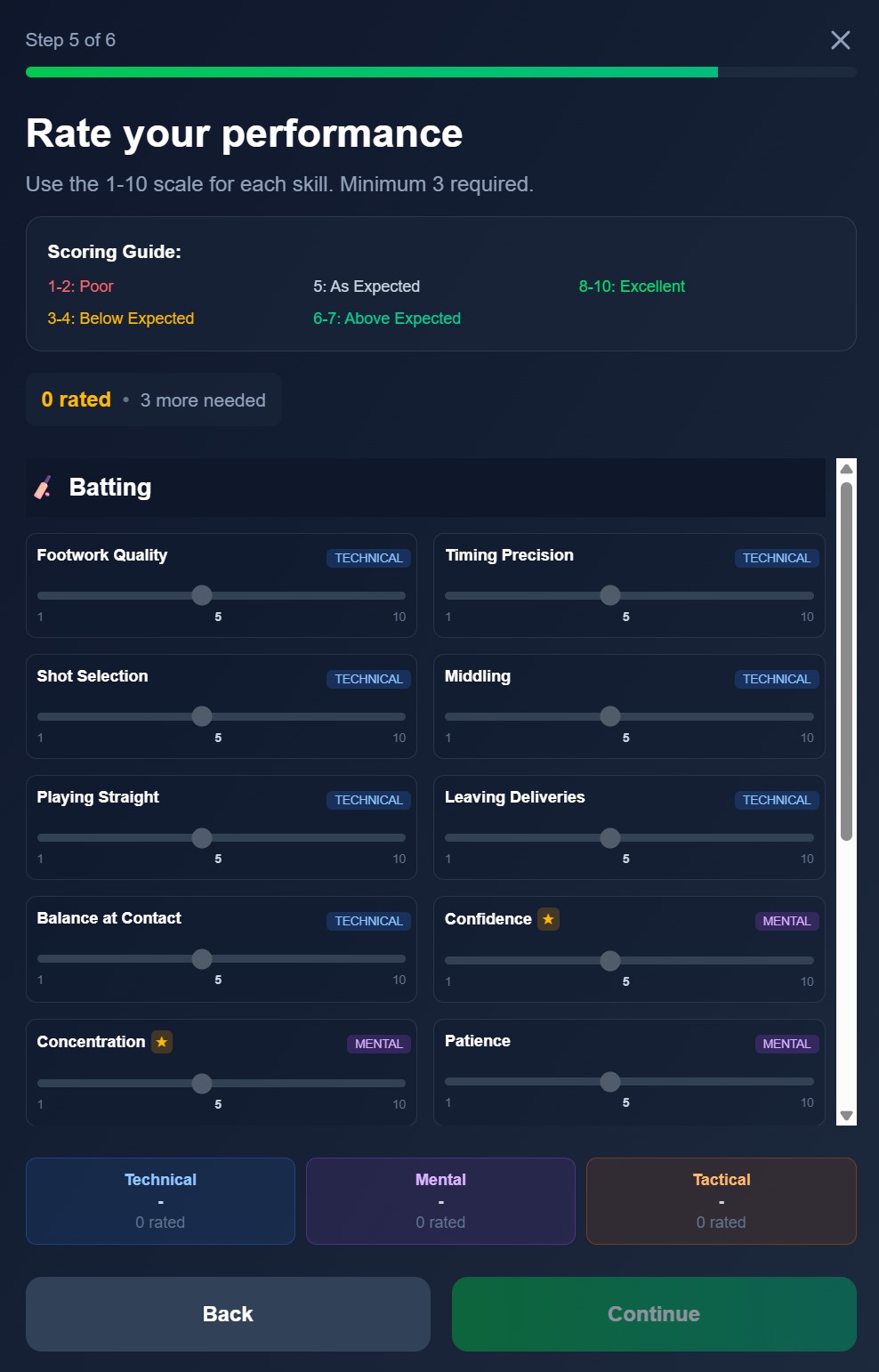Select the Technical summary card
879x1372 pixels.
coord(160,1200)
